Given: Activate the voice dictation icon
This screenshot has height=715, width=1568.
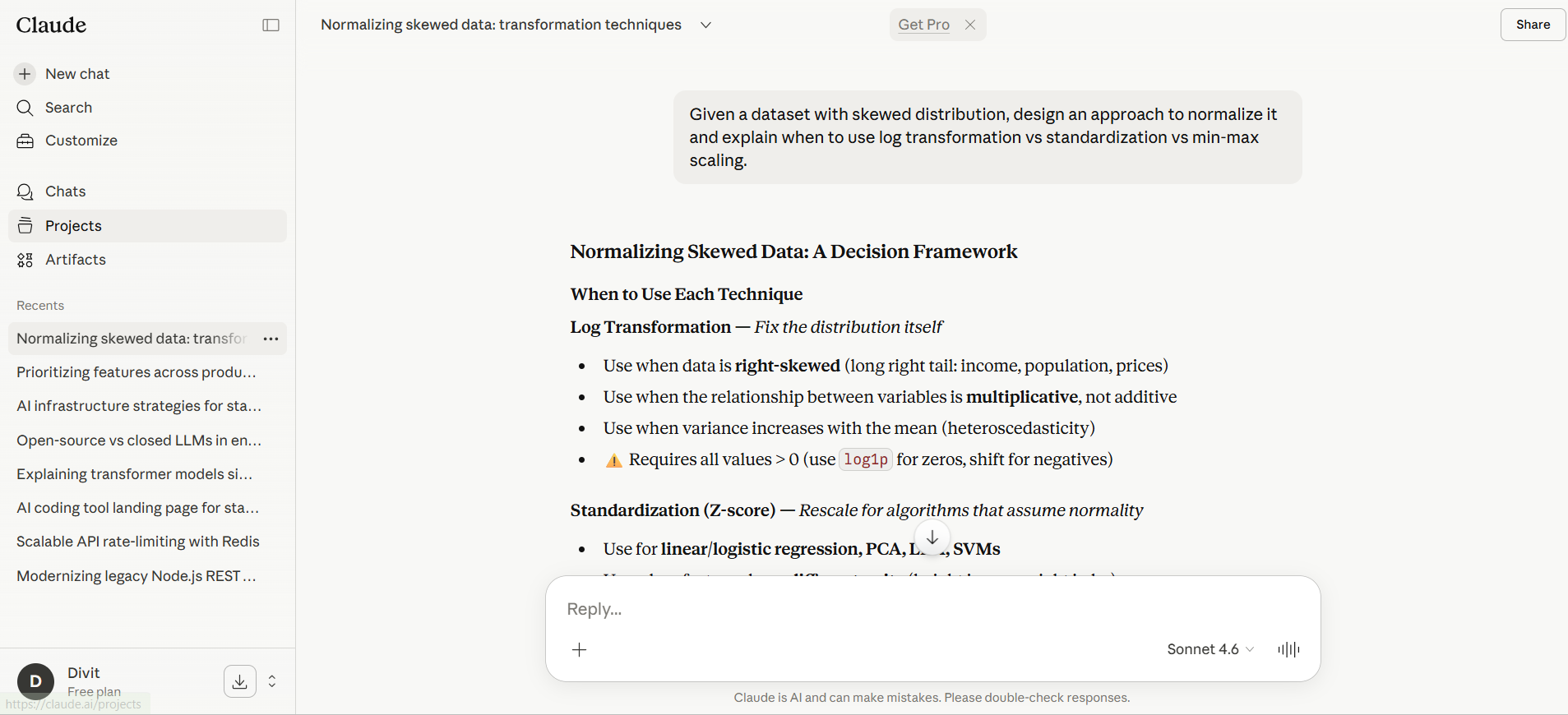Looking at the screenshot, I should [x=1288, y=649].
